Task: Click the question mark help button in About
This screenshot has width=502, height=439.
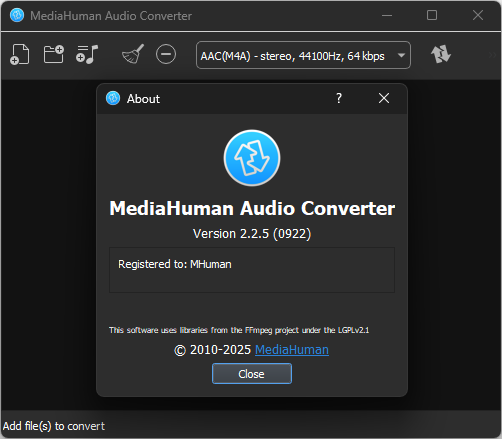Action: 339,98
